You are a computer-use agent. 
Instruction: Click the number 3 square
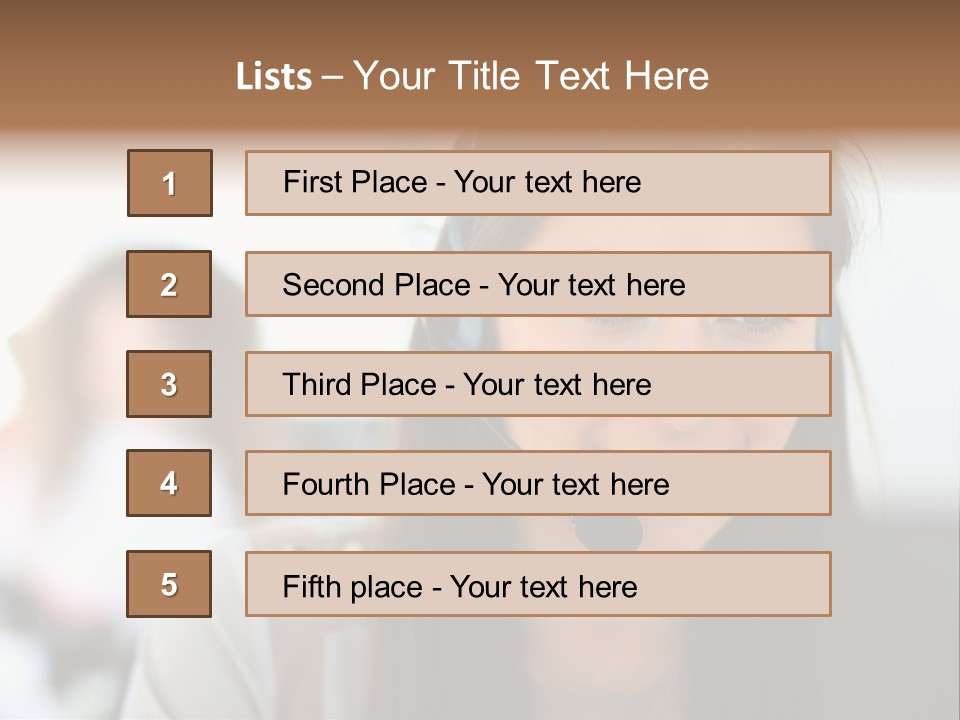tap(169, 384)
